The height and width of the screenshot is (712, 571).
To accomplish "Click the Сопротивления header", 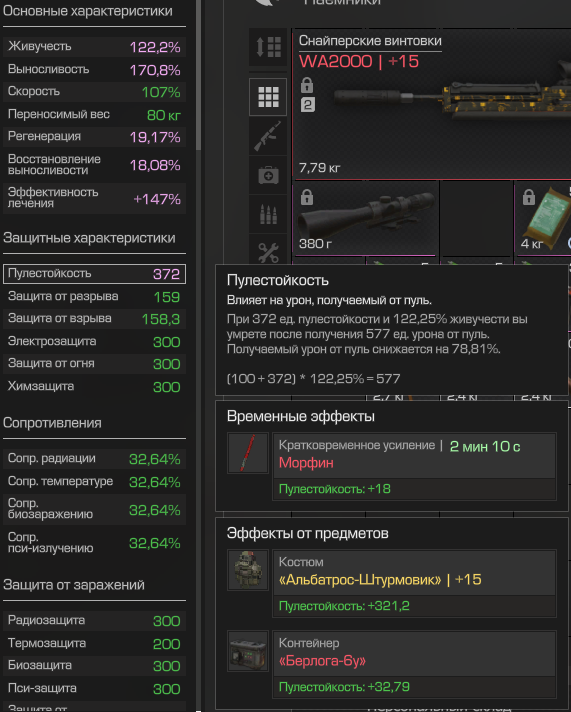I will 52,423.
